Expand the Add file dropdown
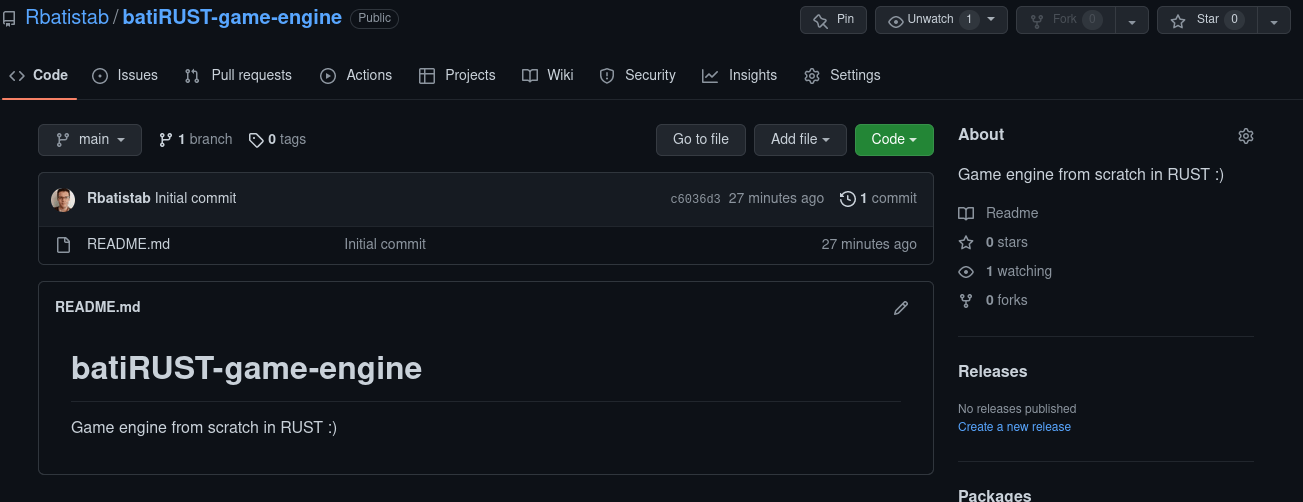Image resolution: width=1303 pixels, height=502 pixels. click(800, 140)
